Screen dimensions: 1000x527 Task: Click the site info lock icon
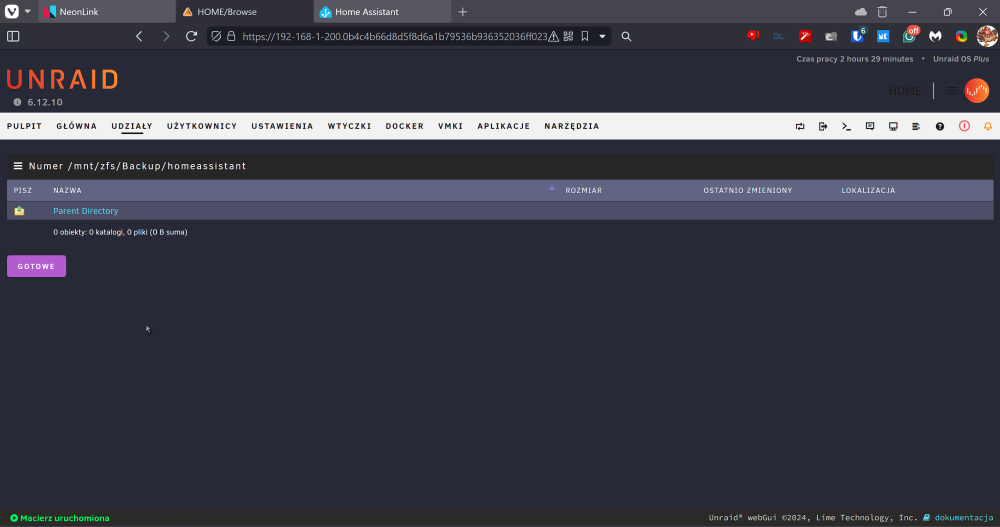point(231,36)
